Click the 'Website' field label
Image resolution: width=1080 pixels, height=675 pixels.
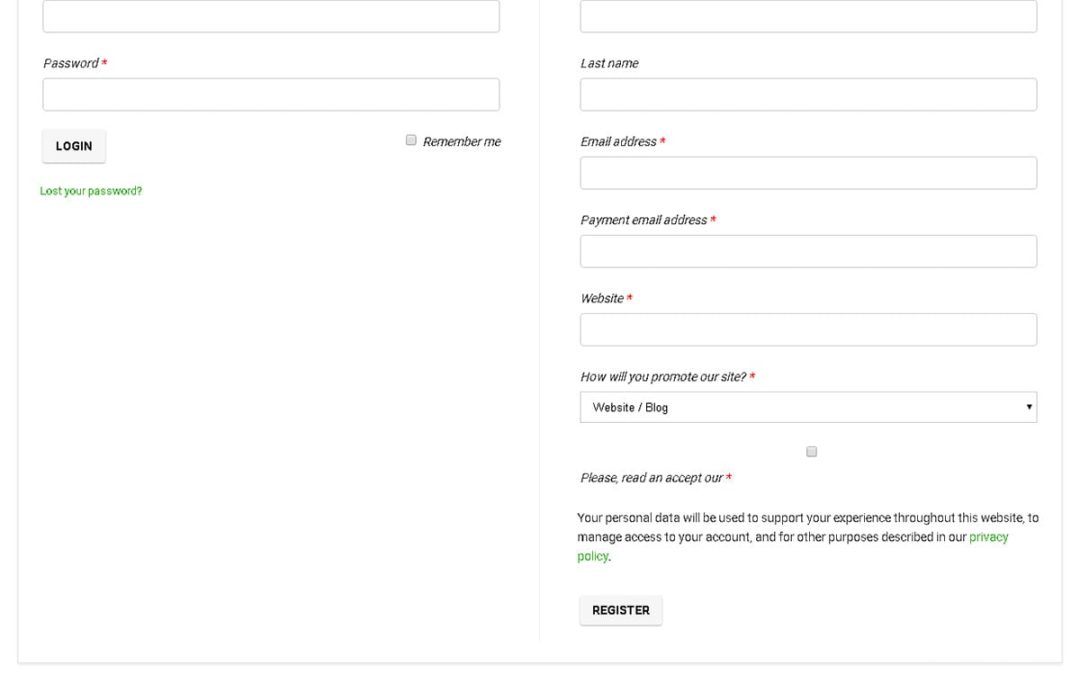tap(602, 299)
